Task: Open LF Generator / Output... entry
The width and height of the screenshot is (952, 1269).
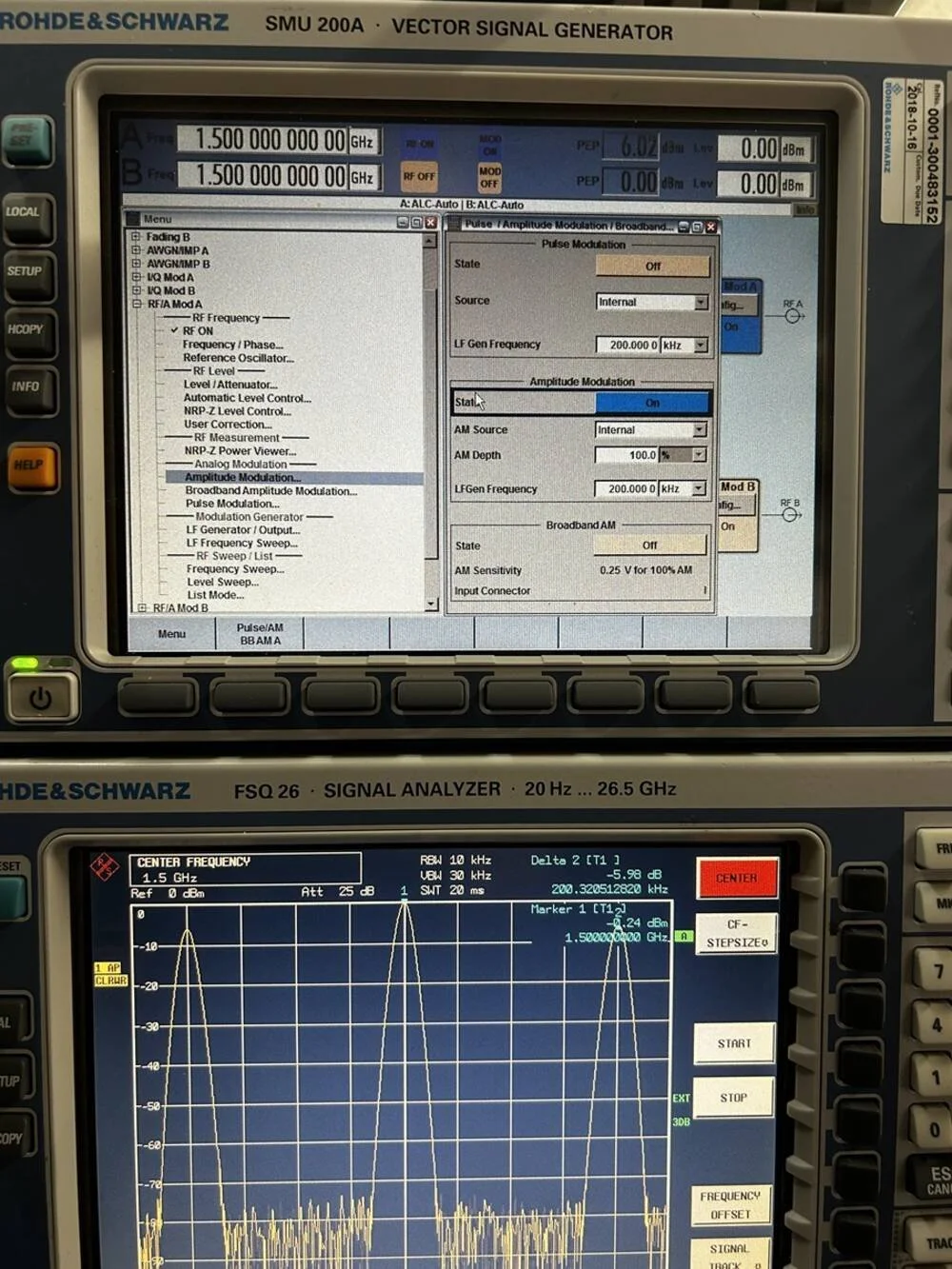Action: (x=243, y=530)
